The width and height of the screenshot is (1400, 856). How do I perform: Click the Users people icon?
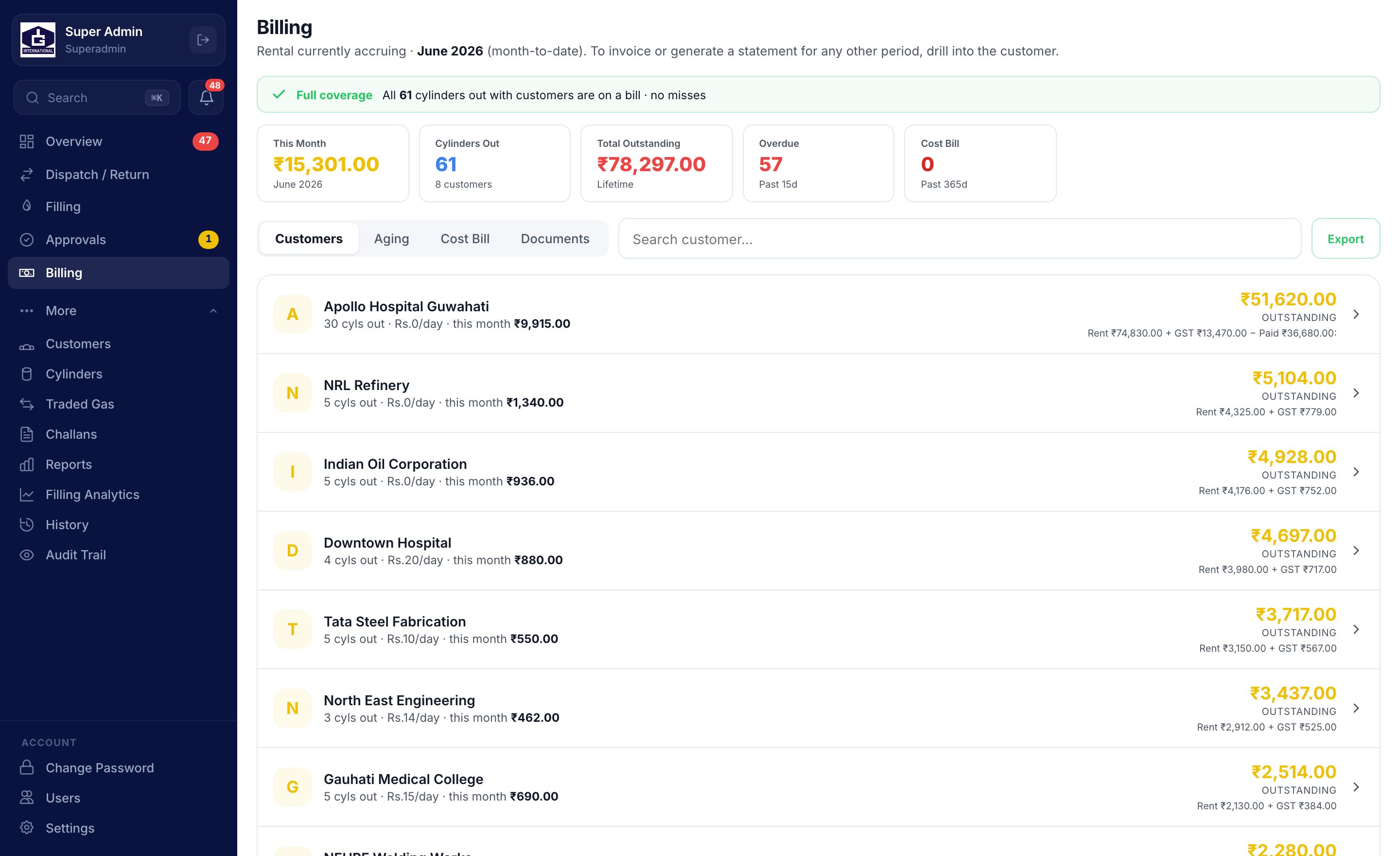27,798
